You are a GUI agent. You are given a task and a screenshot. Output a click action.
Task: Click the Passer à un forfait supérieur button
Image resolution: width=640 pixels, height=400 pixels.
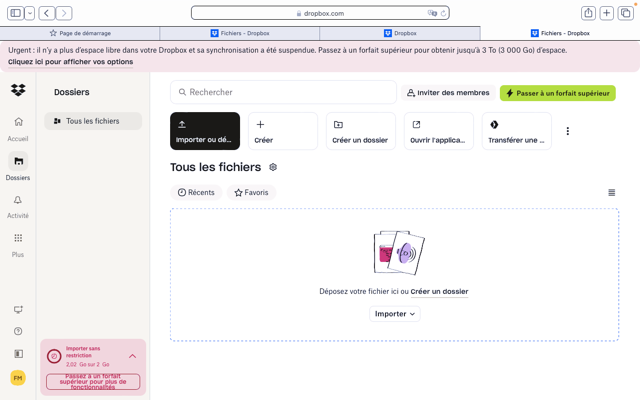click(x=557, y=93)
